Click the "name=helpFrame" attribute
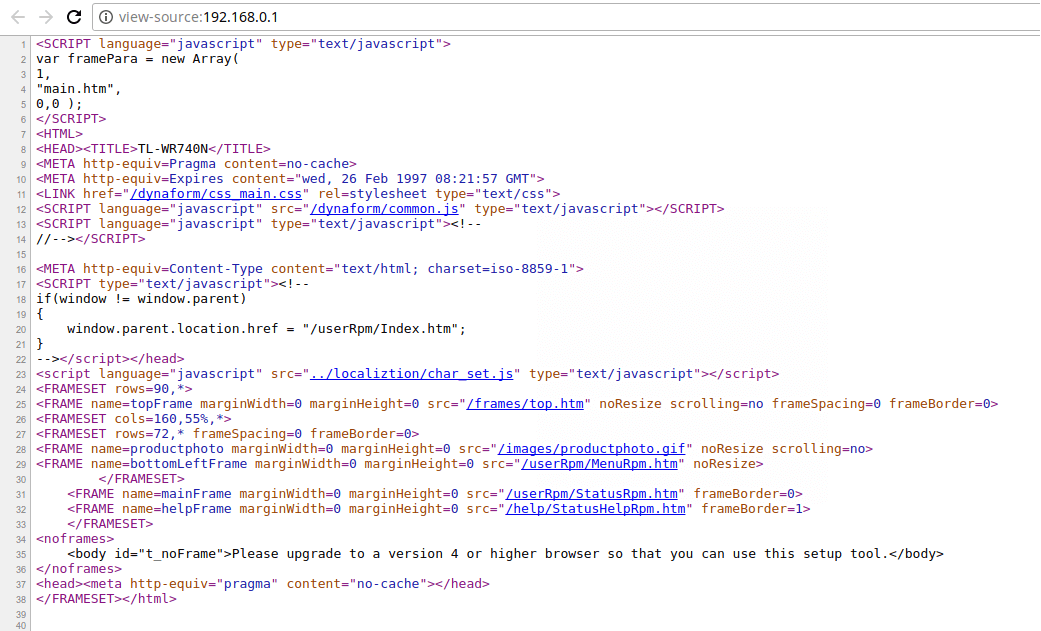 [x=177, y=509]
